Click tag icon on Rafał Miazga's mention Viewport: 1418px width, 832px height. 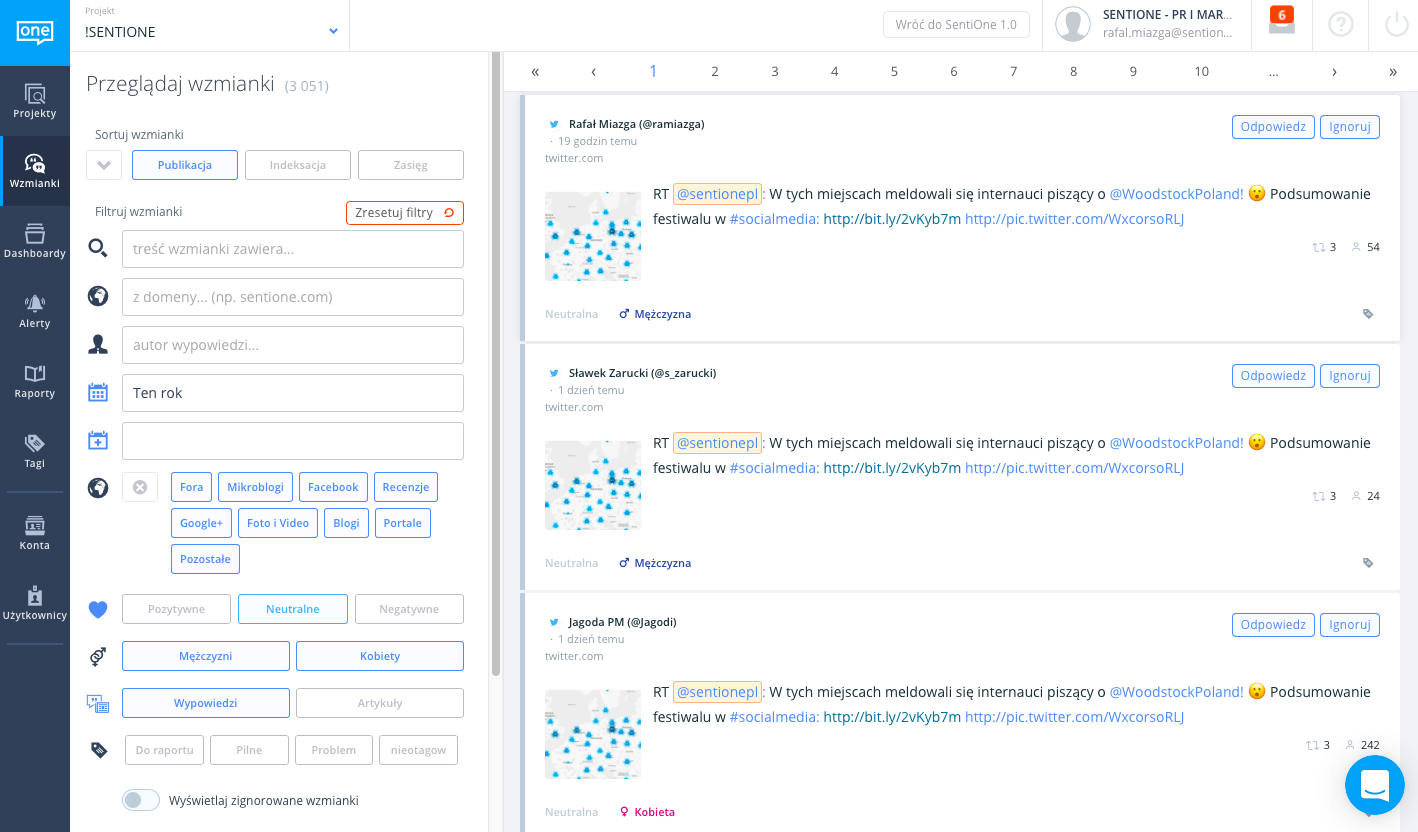click(1368, 314)
